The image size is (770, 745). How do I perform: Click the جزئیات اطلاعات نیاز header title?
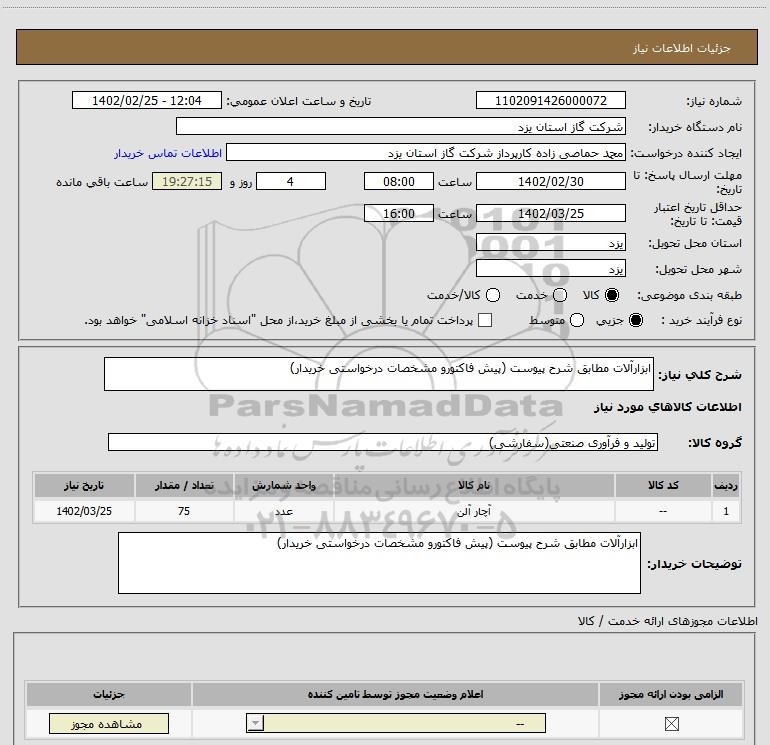point(681,48)
